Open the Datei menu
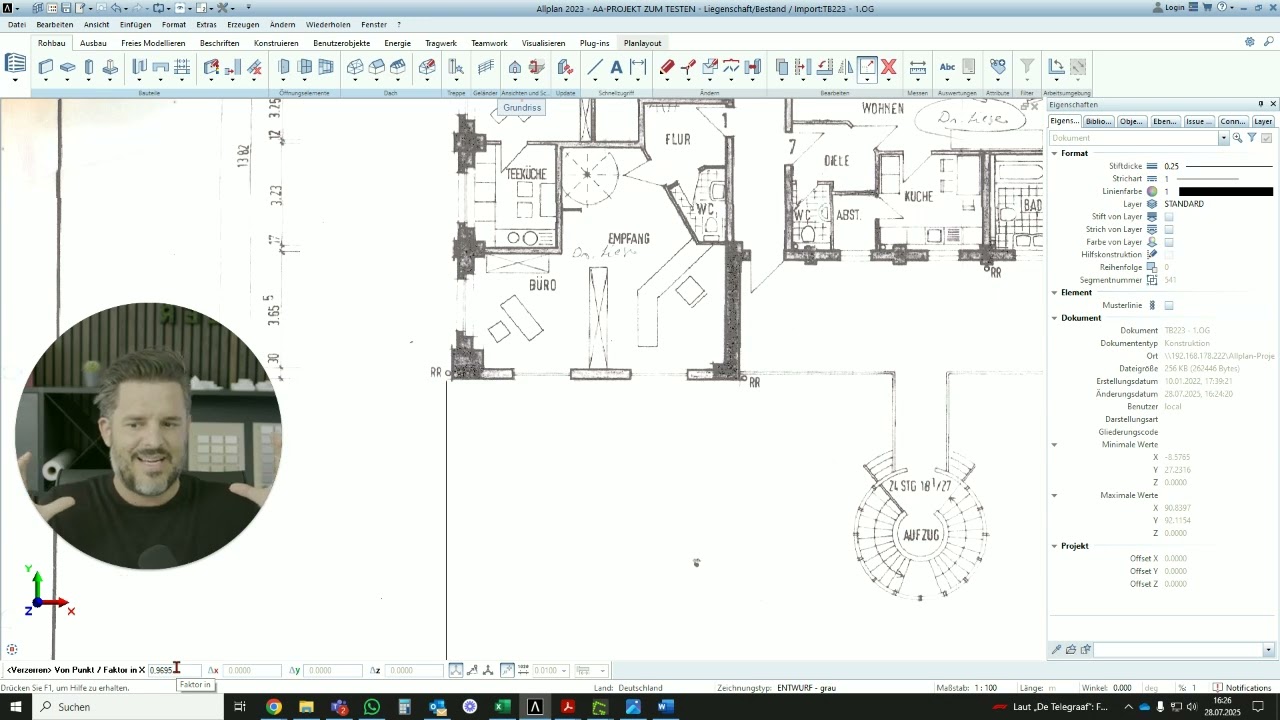The width and height of the screenshot is (1280, 720). click(x=17, y=24)
